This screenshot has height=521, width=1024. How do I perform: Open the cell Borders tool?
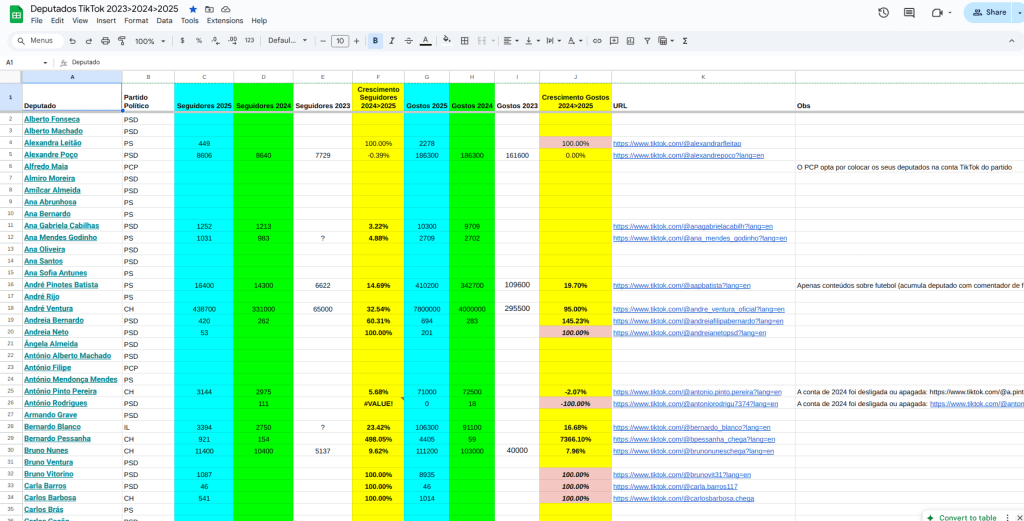point(464,41)
